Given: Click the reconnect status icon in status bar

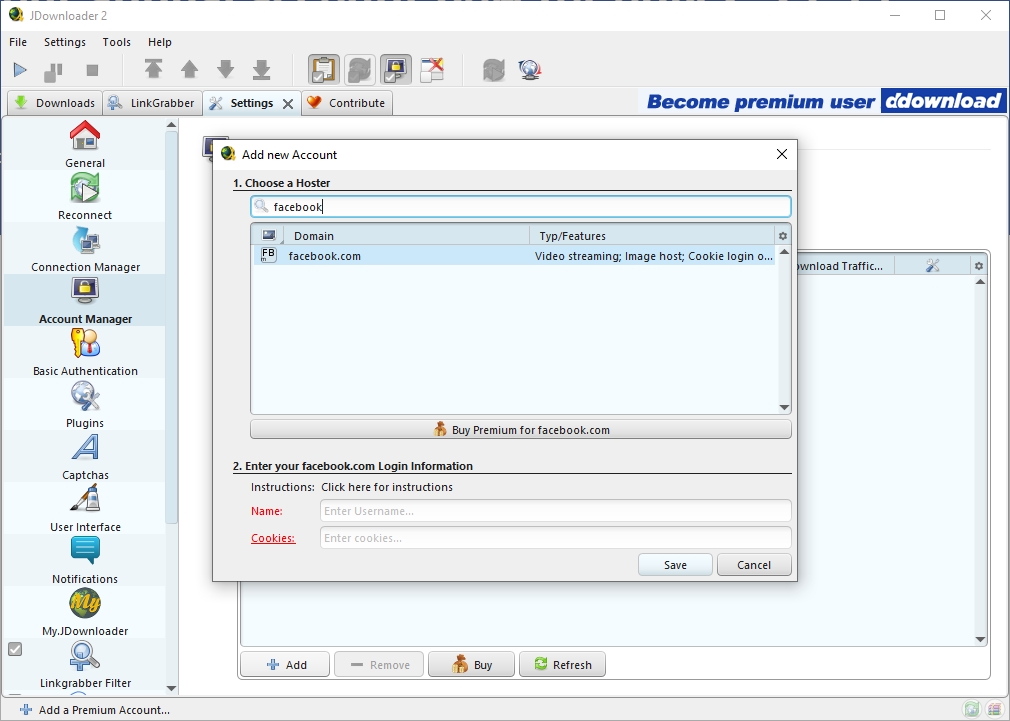Looking at the screenshot, I should tap(971, 710).
